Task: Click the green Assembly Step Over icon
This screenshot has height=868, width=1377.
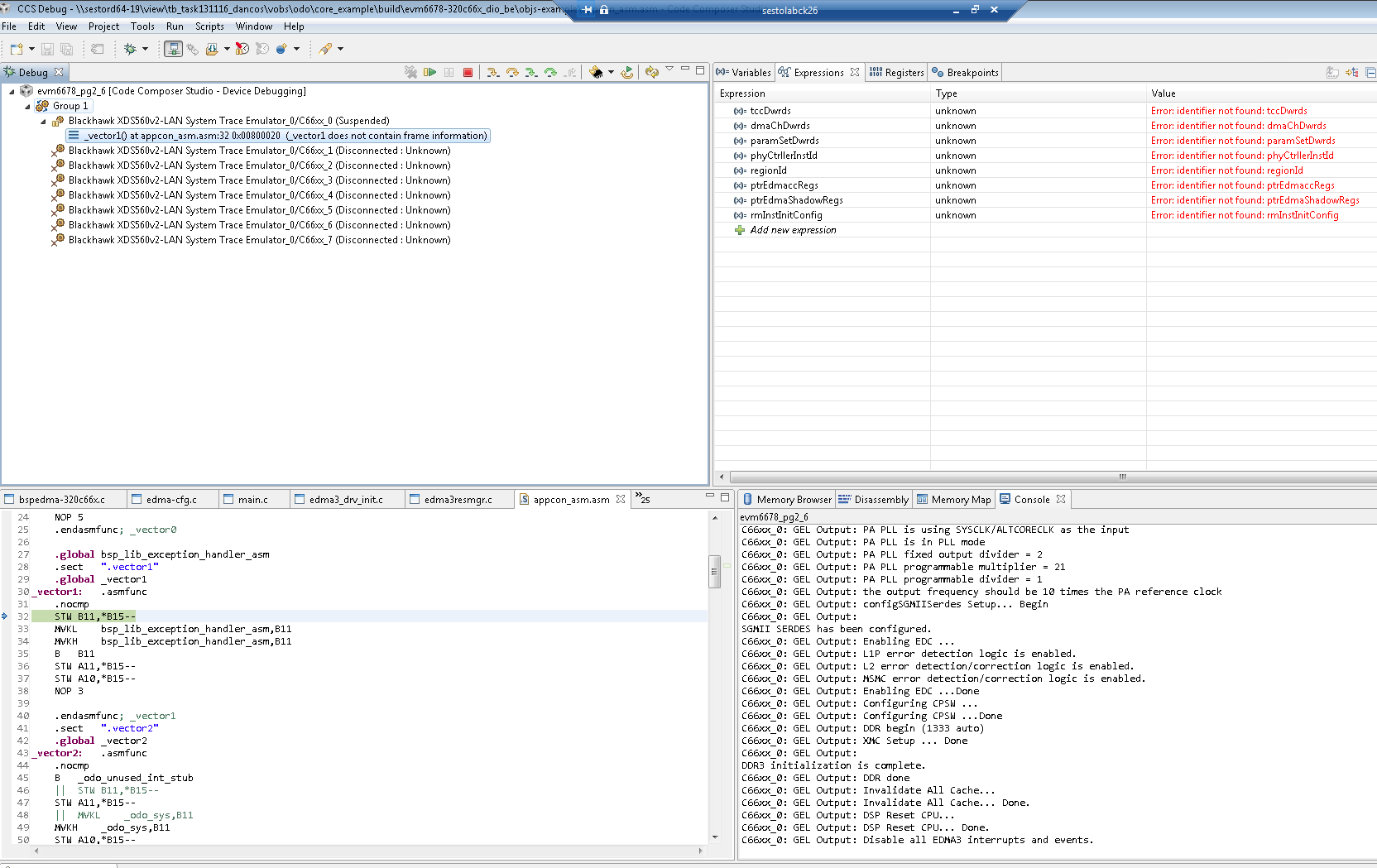Action: coord(550,72)
